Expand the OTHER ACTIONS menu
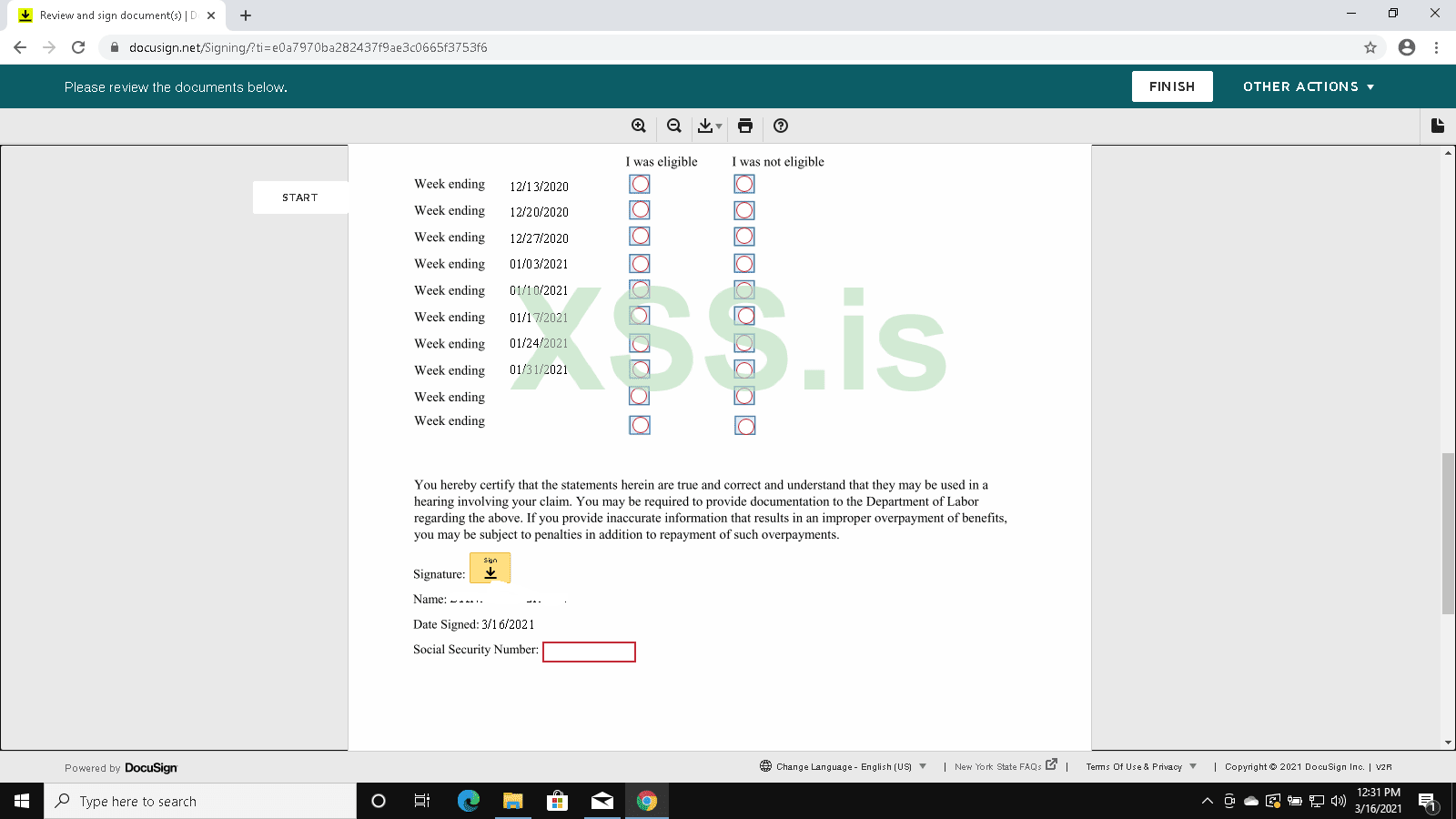 [1309, 86]
